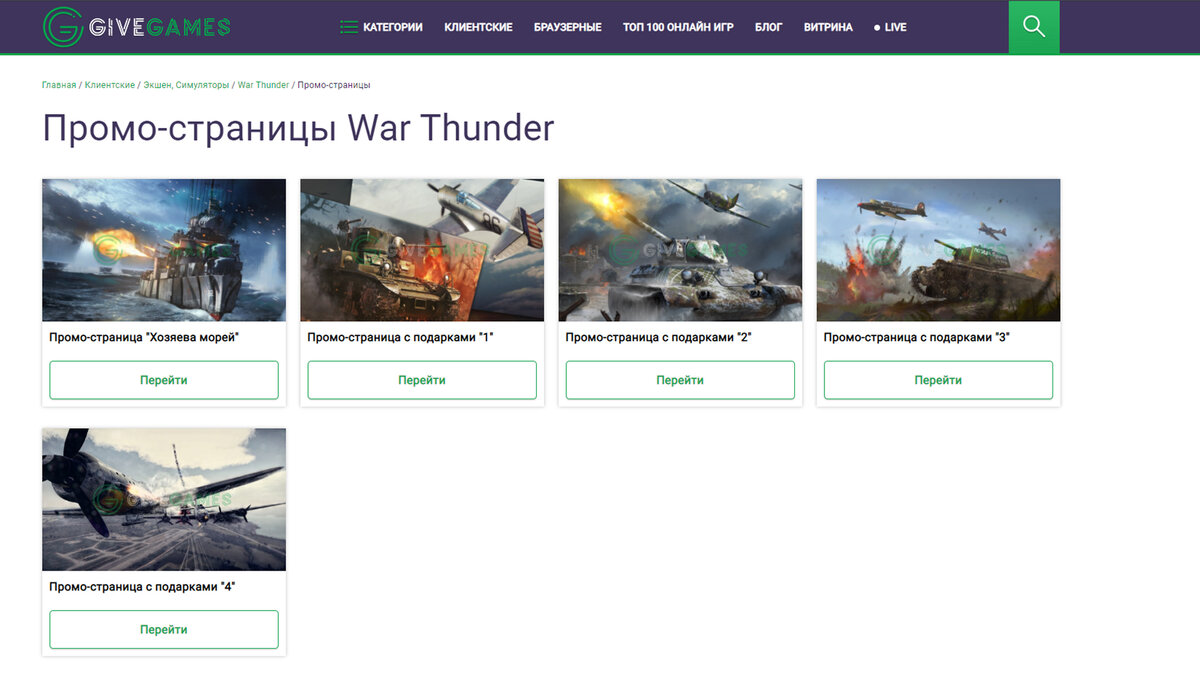Open the Блог menu item
Viewport: 1200px width, 675px height.
[x=769, y=27]
